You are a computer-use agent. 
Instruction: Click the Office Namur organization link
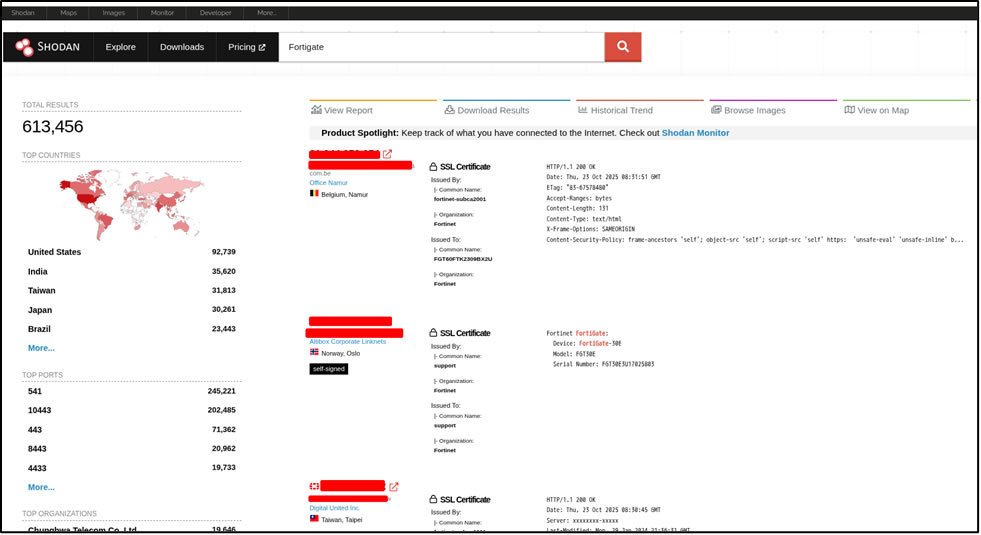point(328,183)
